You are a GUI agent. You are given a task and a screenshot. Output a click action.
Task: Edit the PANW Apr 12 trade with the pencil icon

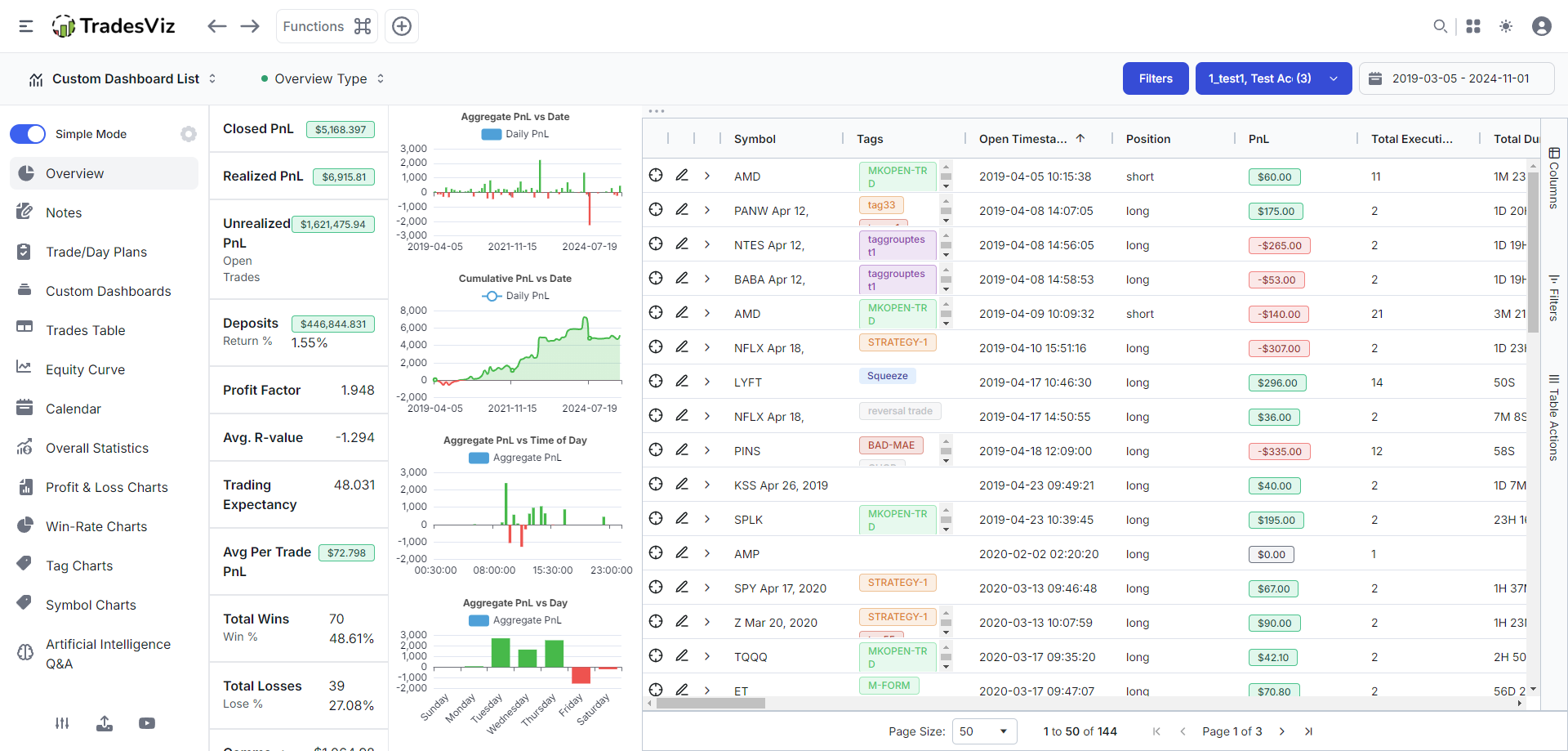[x=682, y=209]
